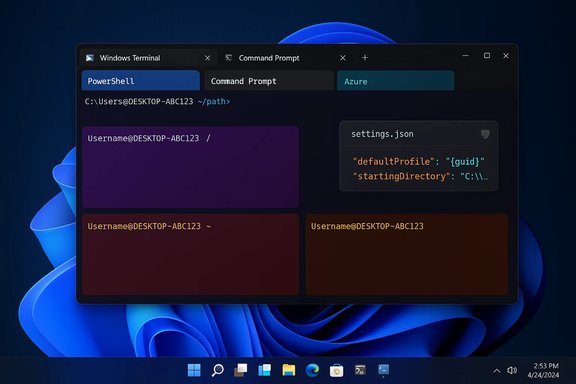The height and width of the screenshot is (384, 576).
Task: Select the Command Prompt profile block
Action: tap(269, 80)
